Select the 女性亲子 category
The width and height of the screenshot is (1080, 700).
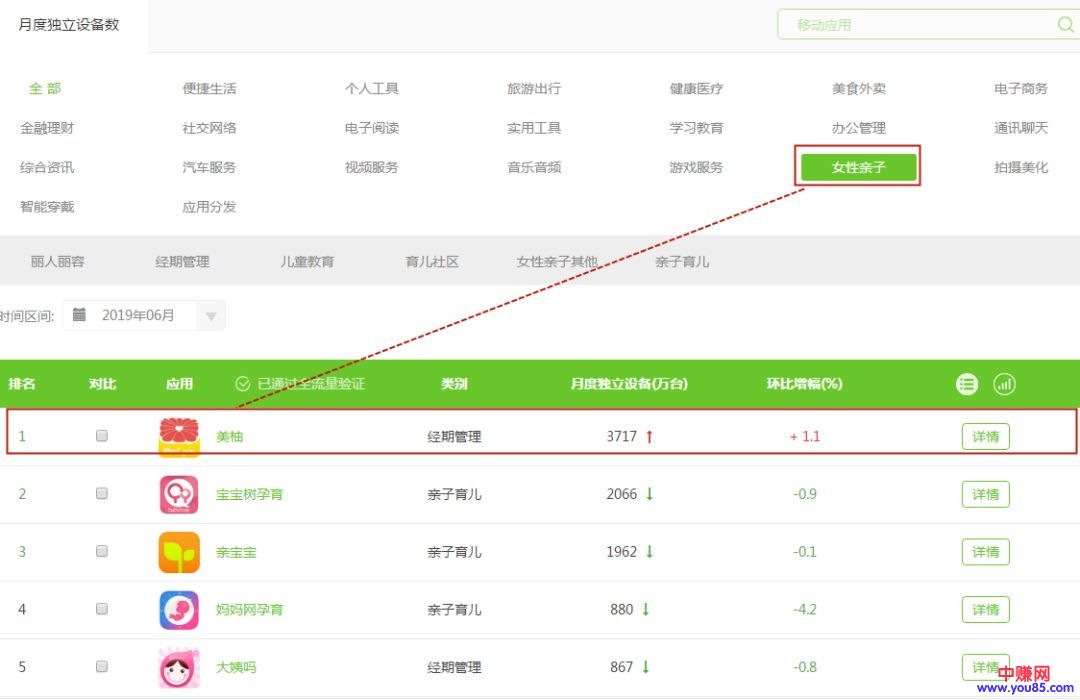[x=858, y=167]
